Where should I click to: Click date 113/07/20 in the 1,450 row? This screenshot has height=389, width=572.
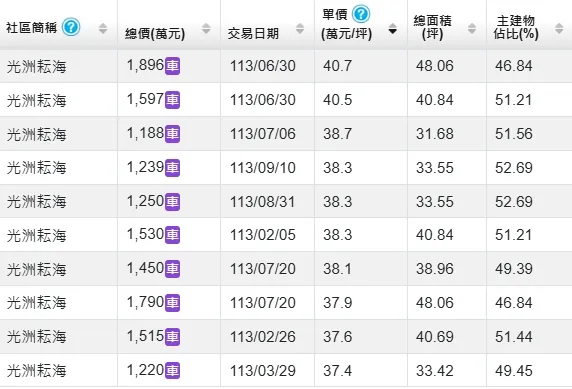(263, 269)
